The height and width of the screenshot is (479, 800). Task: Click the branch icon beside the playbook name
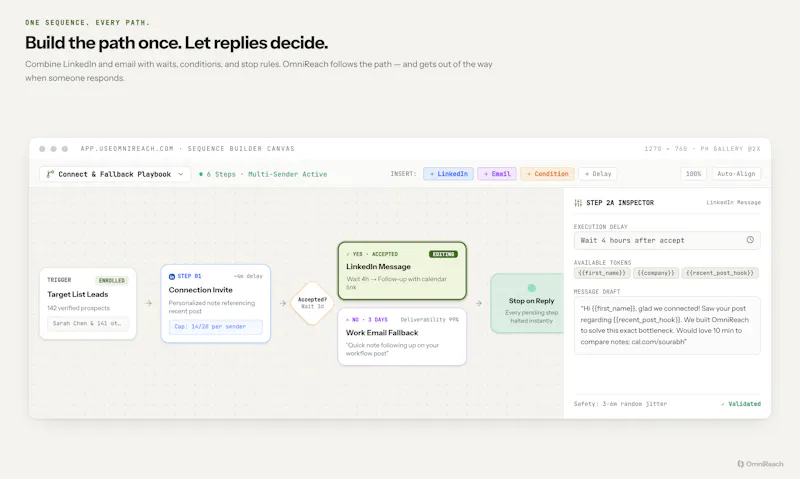[50, 174]
